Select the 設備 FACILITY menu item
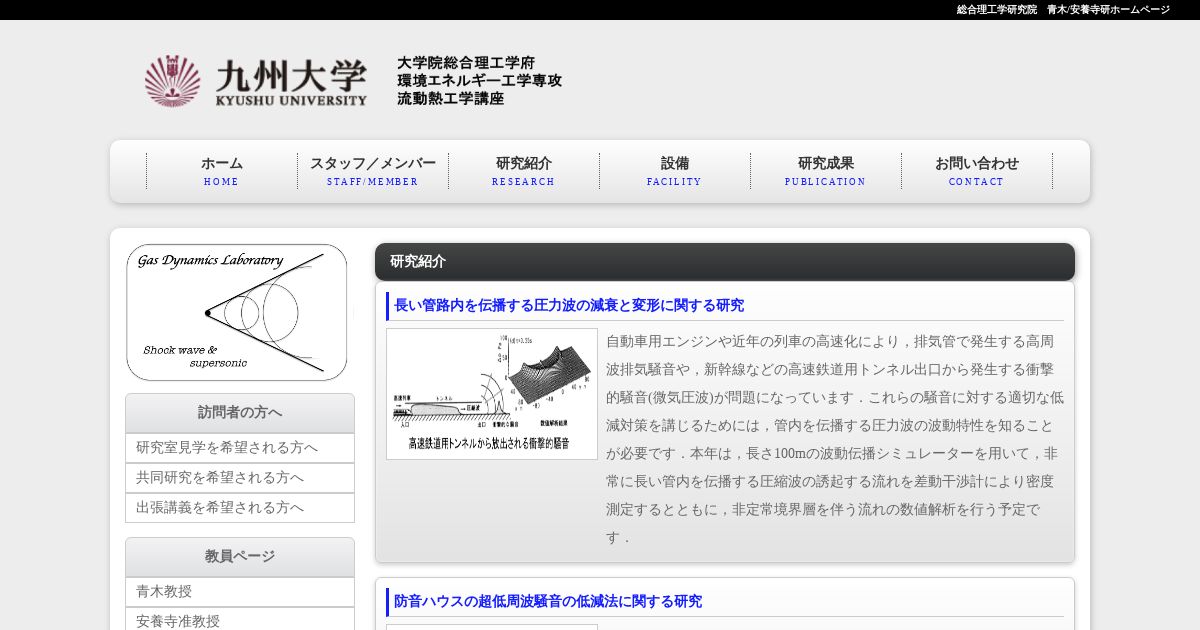Viewport: 1200px width, 630px height. point(675,171)
